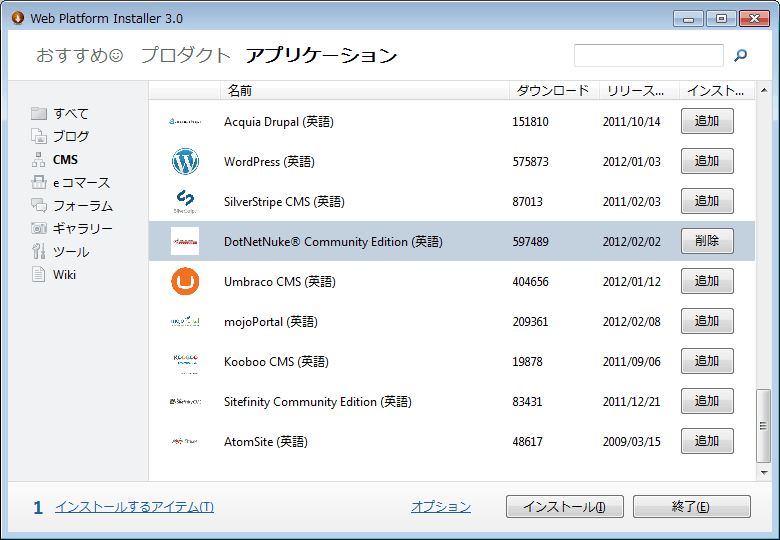The image size is (780, 540).
Task: Select ギャラリー category
Action: tap(83, 228)
